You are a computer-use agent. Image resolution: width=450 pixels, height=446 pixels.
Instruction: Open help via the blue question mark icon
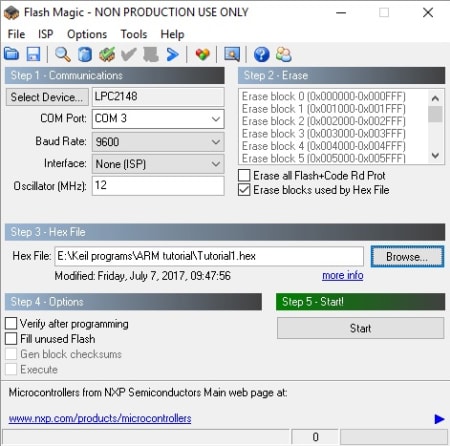262,54
